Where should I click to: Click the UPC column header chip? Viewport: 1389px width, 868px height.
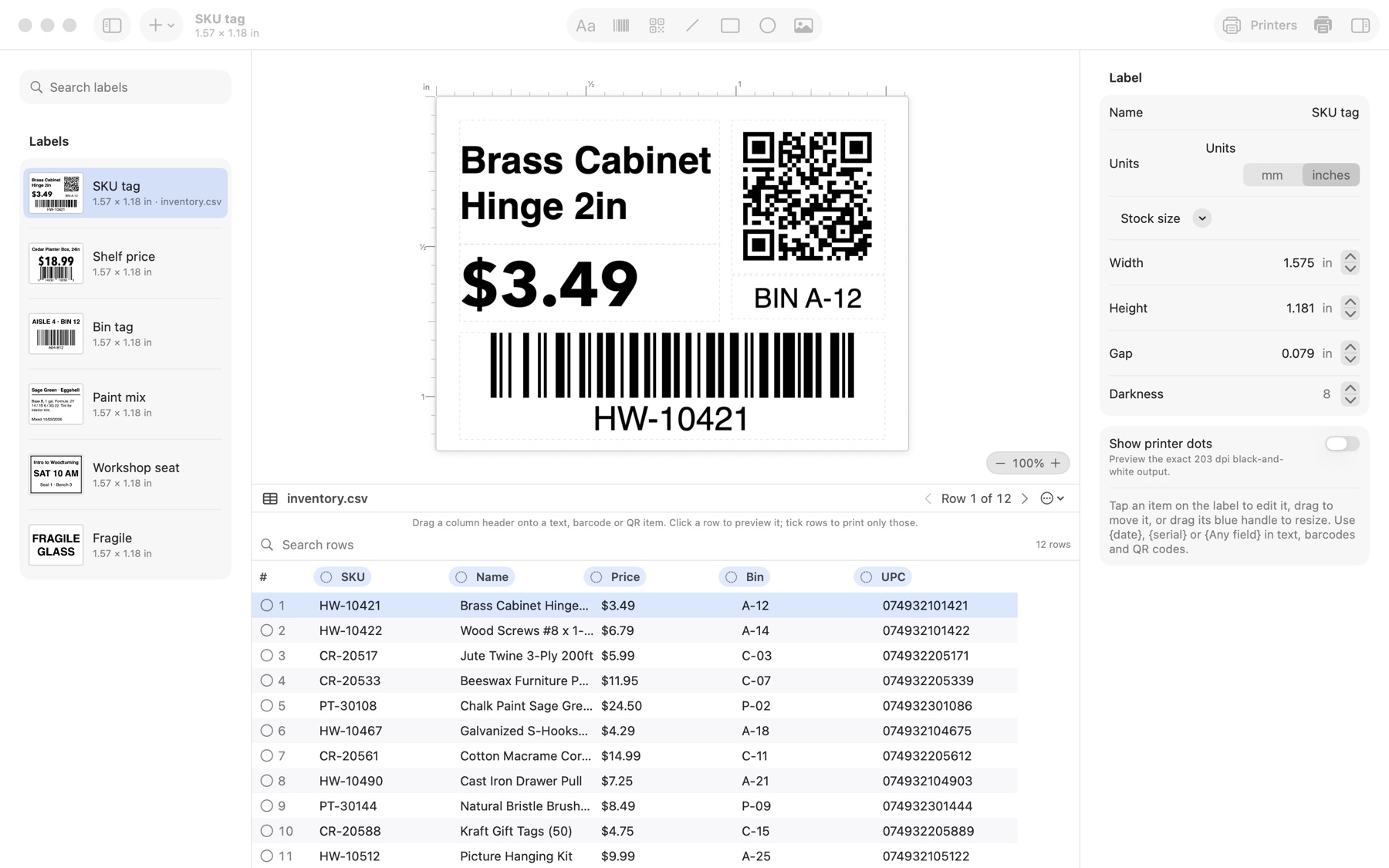tap(883, 577)
